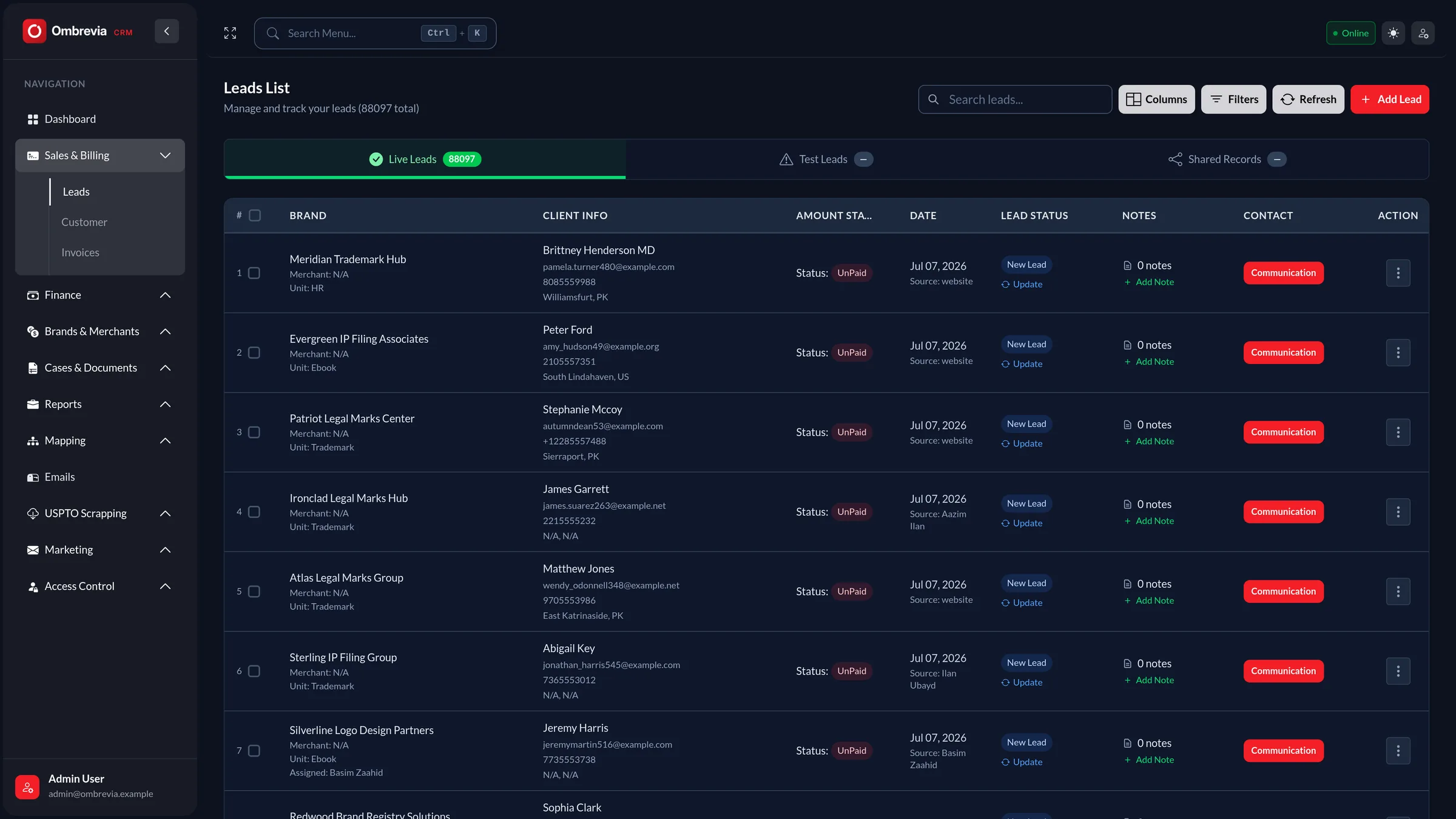
Task: Open the Dashboard navigation item
Action: coord(100,119)
